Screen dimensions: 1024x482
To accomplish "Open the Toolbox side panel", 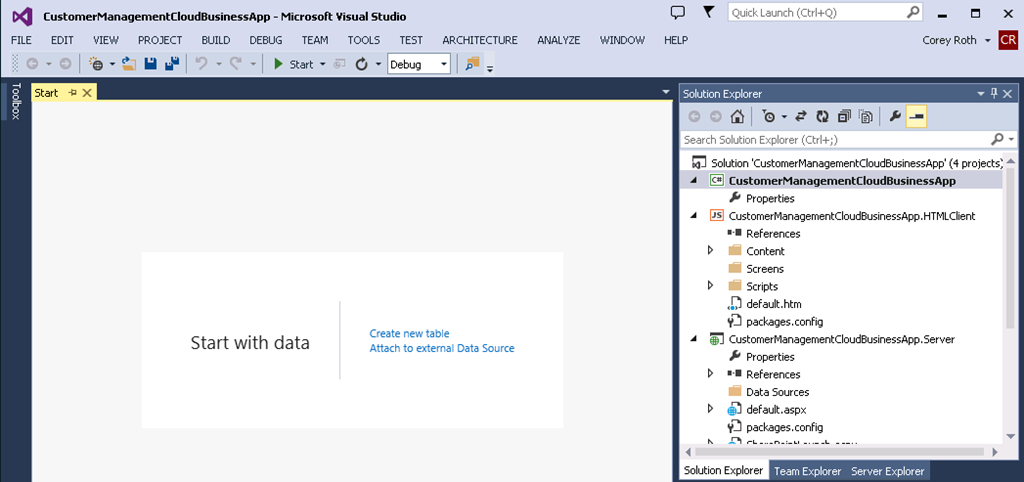I will [16, 101].
